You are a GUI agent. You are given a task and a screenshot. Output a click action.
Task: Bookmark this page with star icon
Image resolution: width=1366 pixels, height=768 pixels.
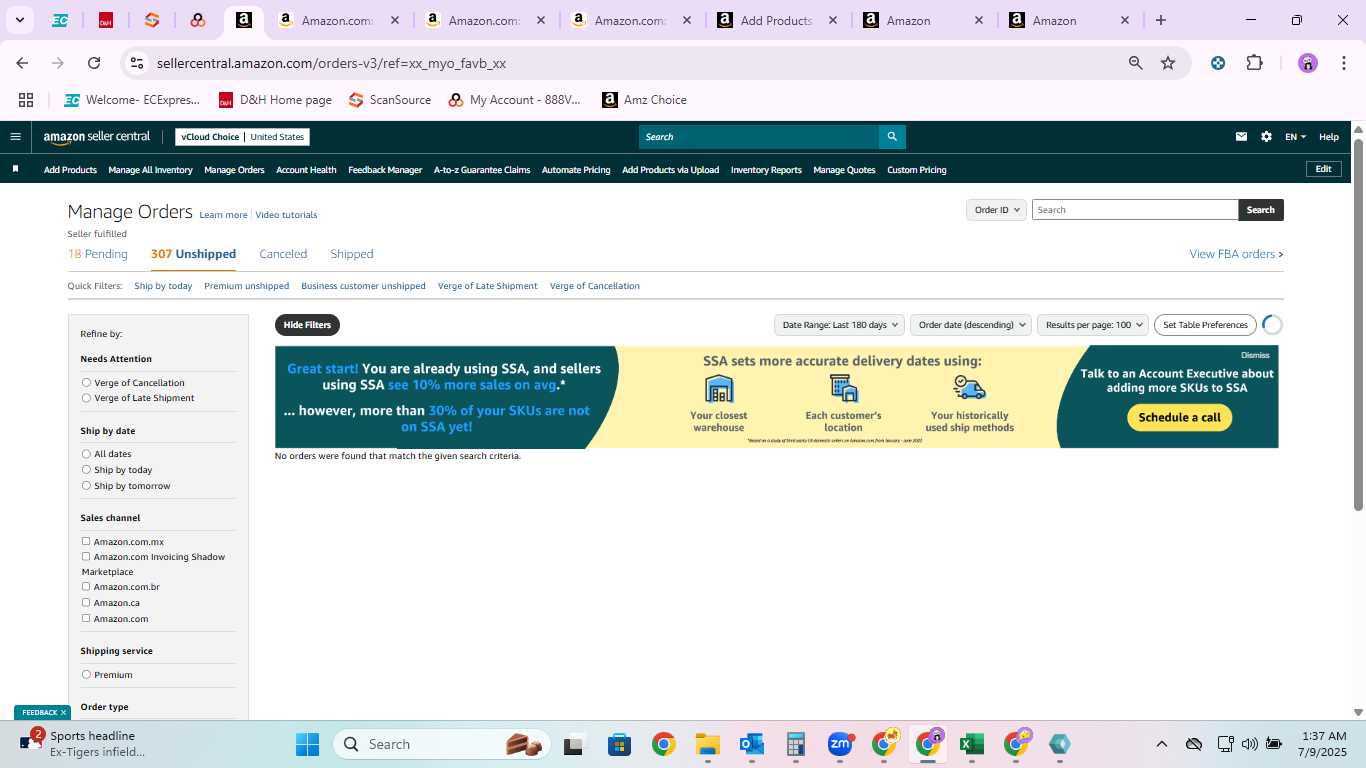1168,63
